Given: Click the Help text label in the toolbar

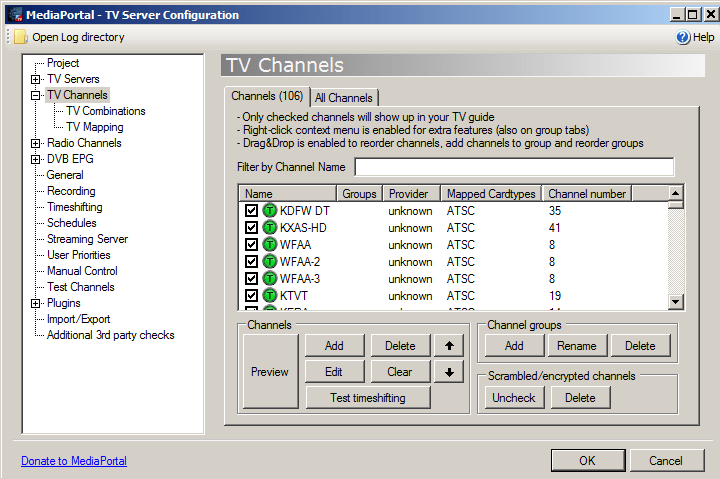Looking at the screenshot, I should [703, 37].
